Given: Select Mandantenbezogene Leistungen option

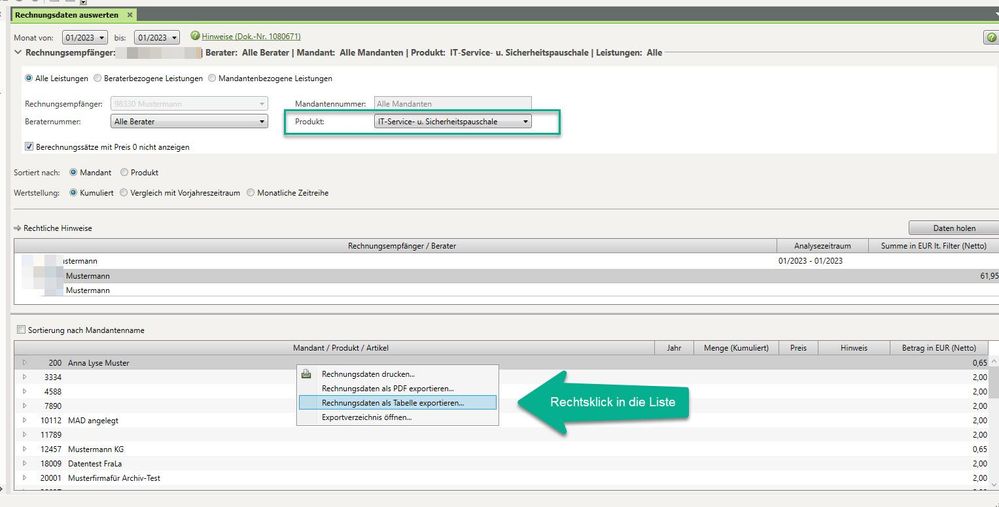Looking at the screenshot, I should 211,78.
